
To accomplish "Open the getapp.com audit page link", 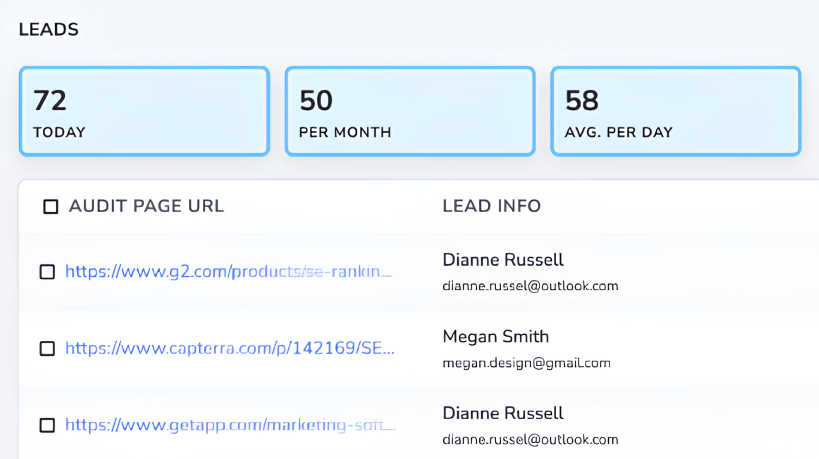I will (230, 425).
